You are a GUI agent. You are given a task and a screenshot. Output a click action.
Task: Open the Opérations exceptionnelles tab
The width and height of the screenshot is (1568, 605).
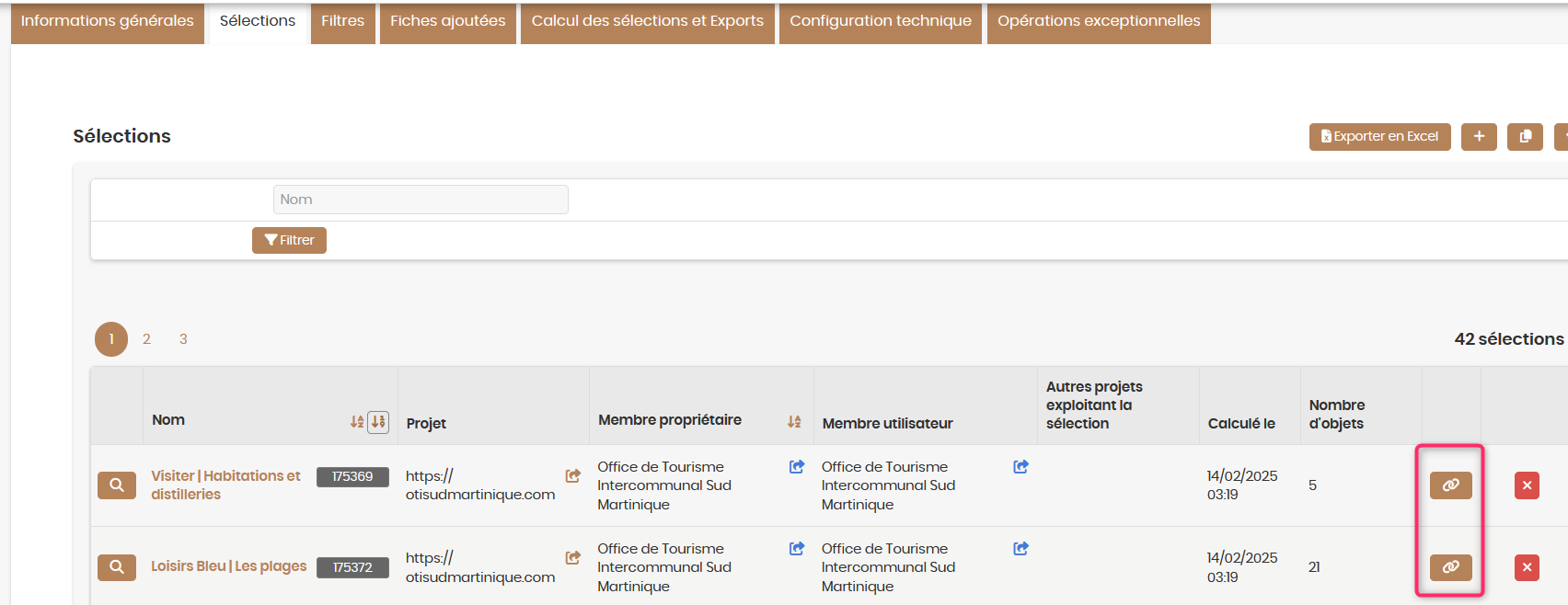(x=1099, y=21)
